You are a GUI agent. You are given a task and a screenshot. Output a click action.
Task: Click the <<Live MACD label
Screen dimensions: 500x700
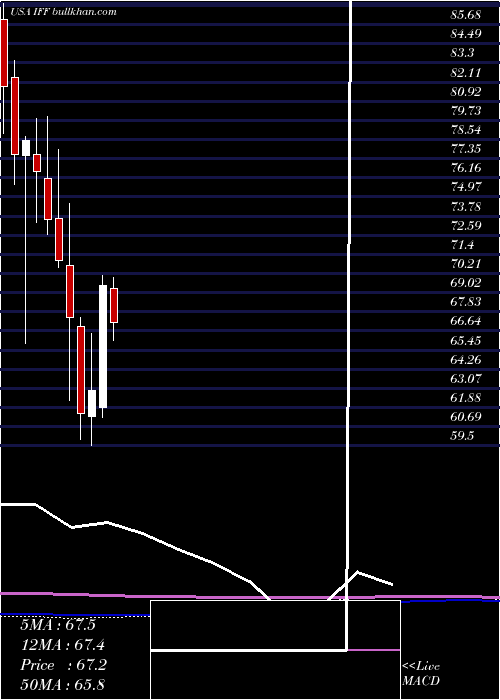421,674
